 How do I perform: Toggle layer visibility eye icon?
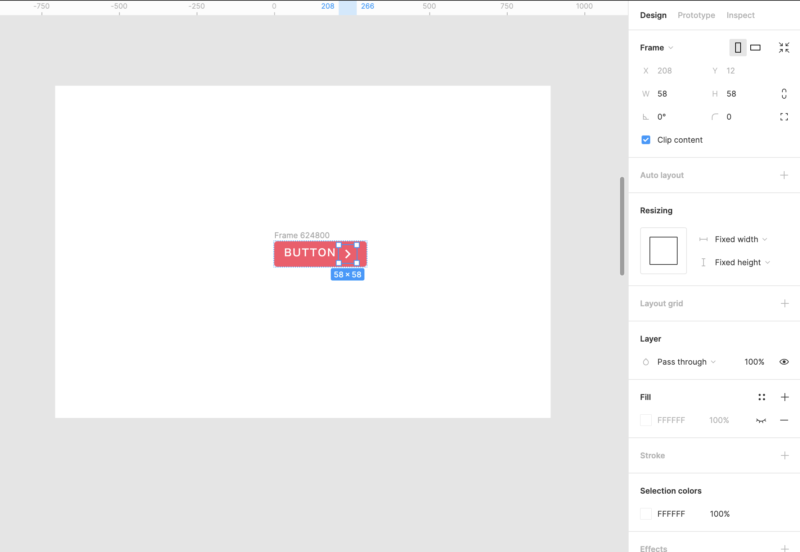coord(784,362)
